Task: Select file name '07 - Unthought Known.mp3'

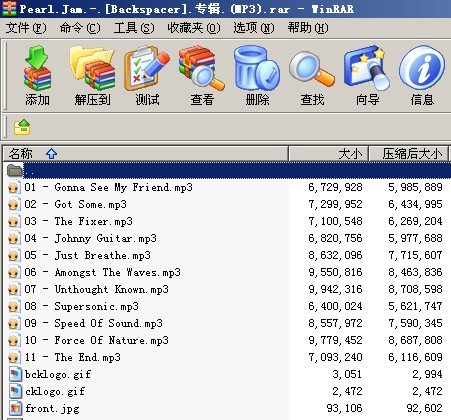Action: click(x=96, y=289)
